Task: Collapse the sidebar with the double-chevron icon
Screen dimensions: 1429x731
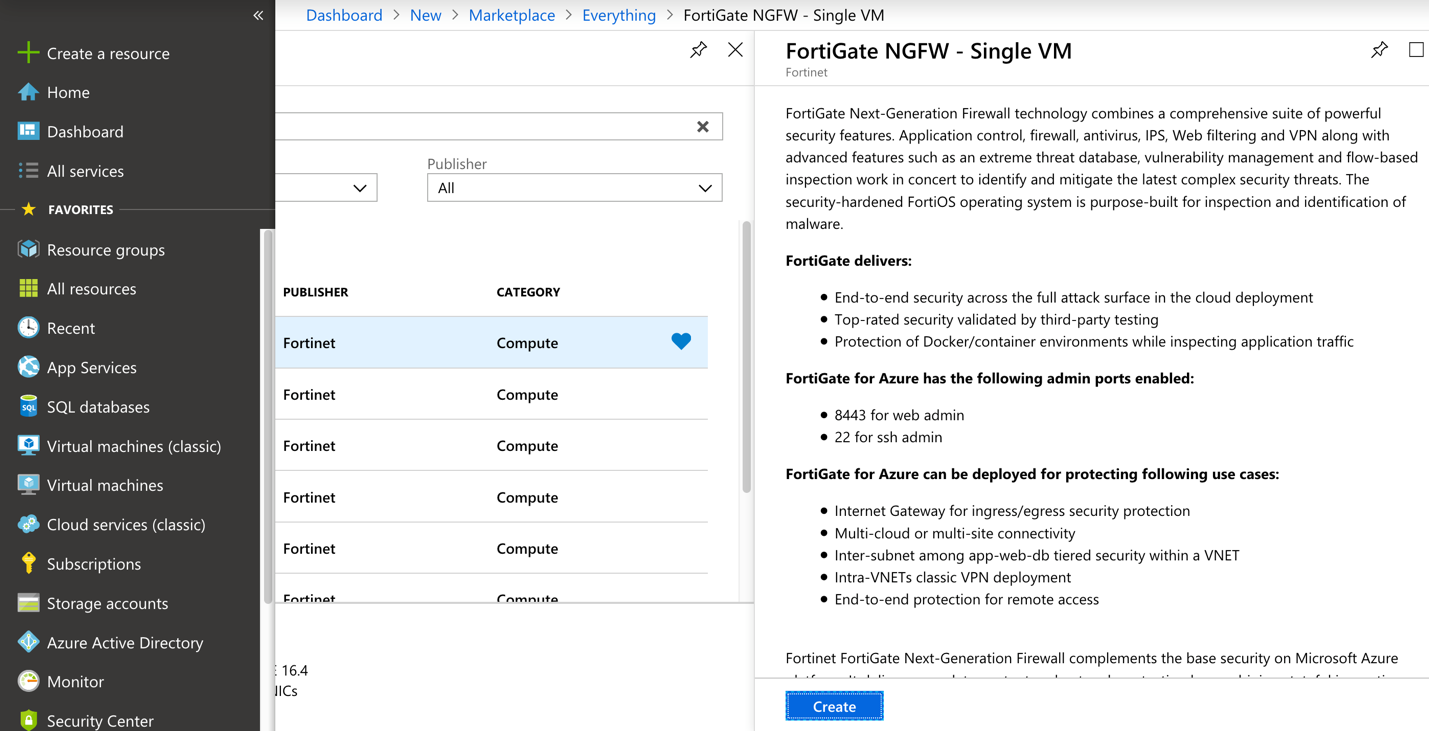Action: coord(258,15)
